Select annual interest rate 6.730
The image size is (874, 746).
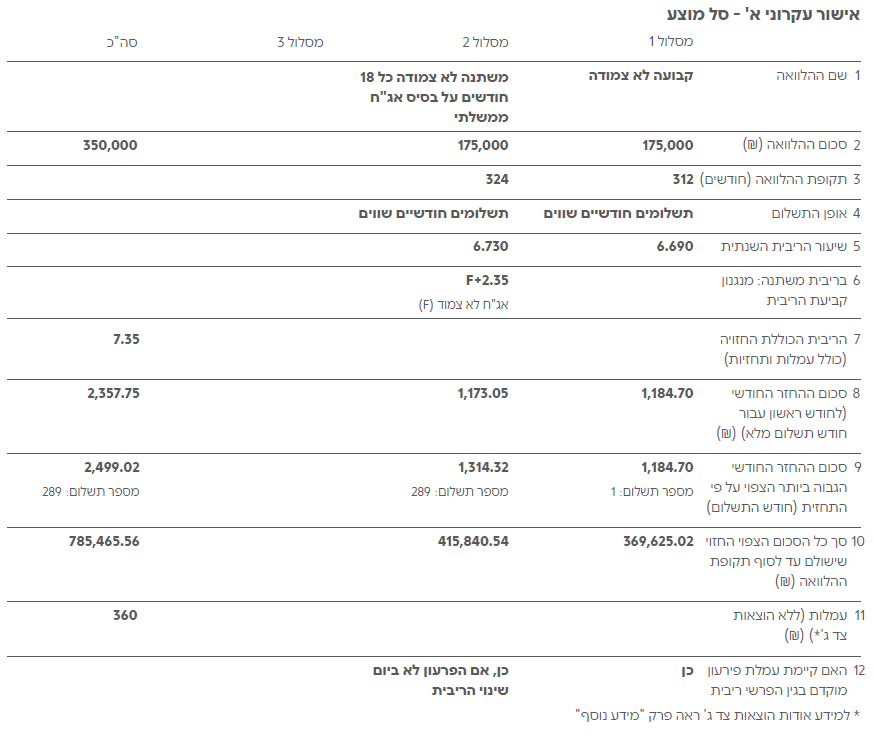pos(491,246)
